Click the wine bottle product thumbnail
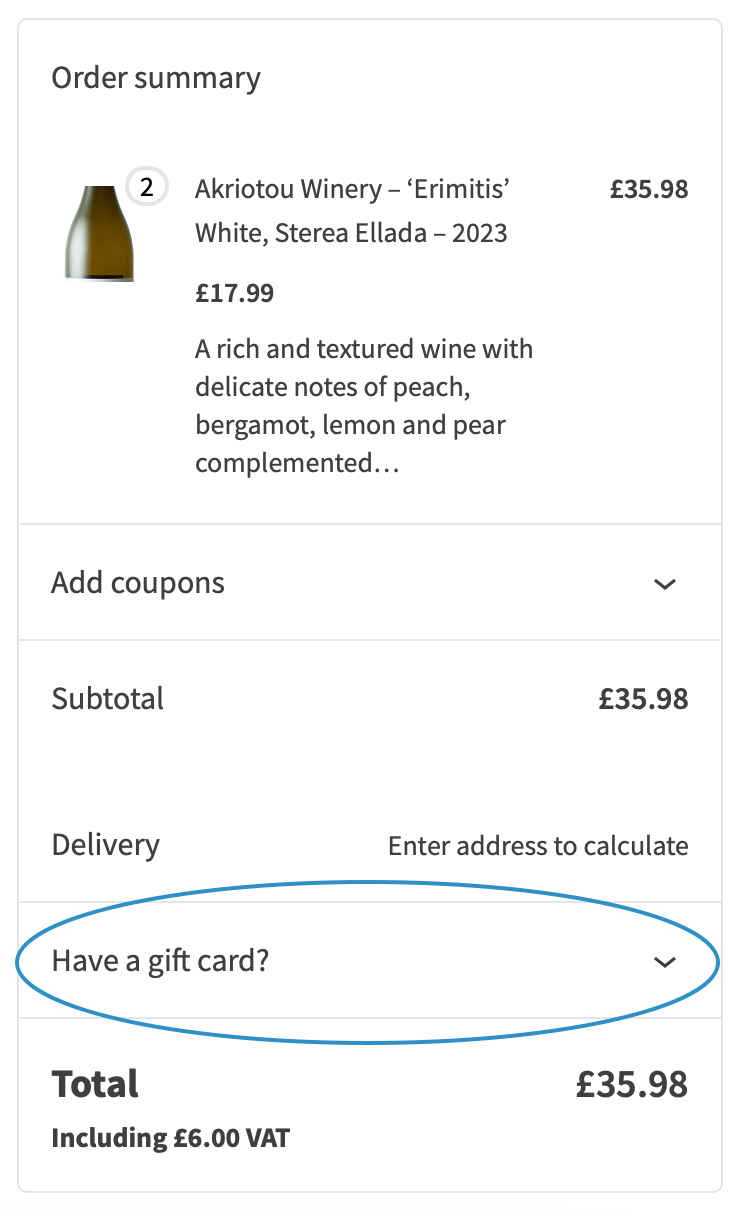Image resolution: width=742 pixels, height=1216 pixels. (99, 233)
